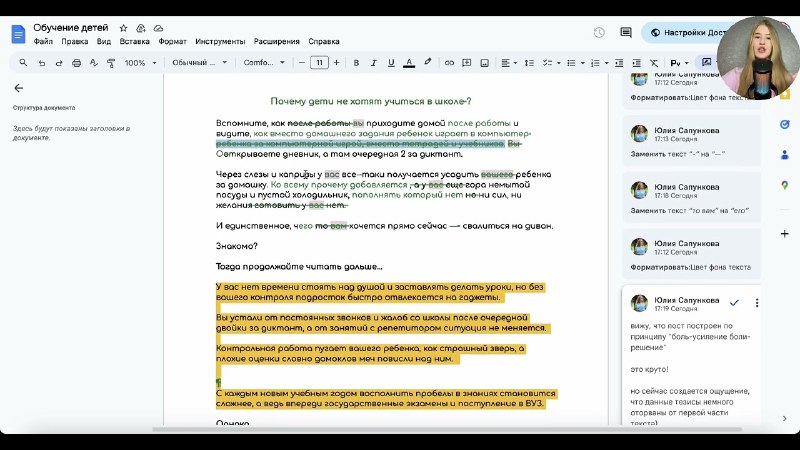Open the Вид menu

104,41
